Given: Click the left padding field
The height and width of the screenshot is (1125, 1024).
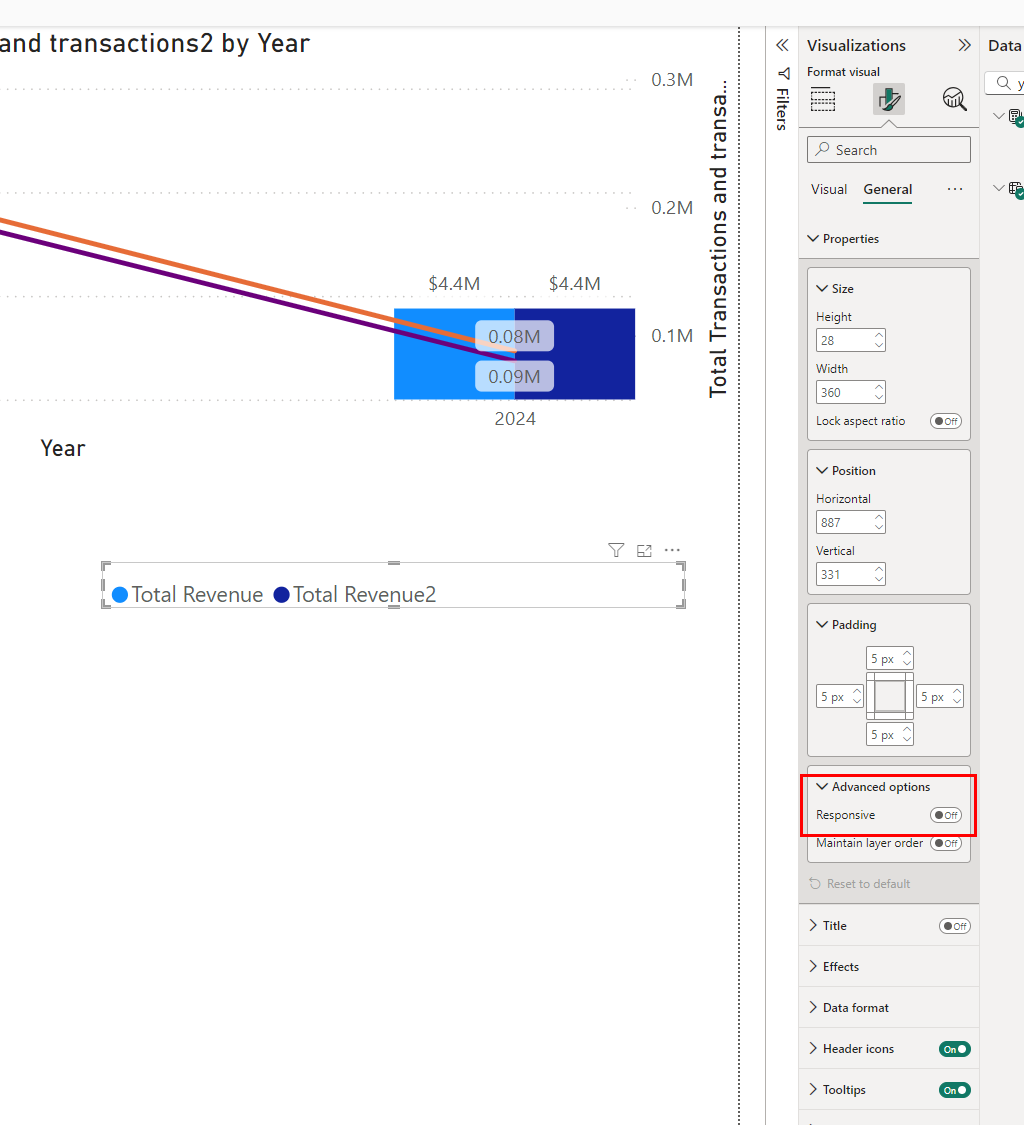Looking at the screenshot, I should click(839, 697).
